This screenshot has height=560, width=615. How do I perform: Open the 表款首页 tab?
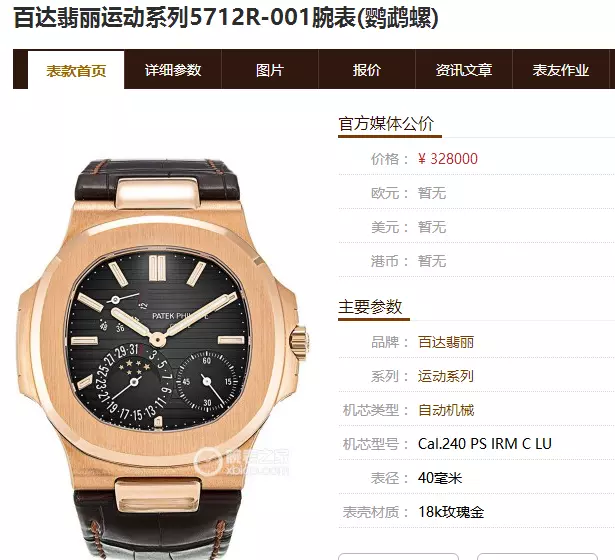point(76,70)
